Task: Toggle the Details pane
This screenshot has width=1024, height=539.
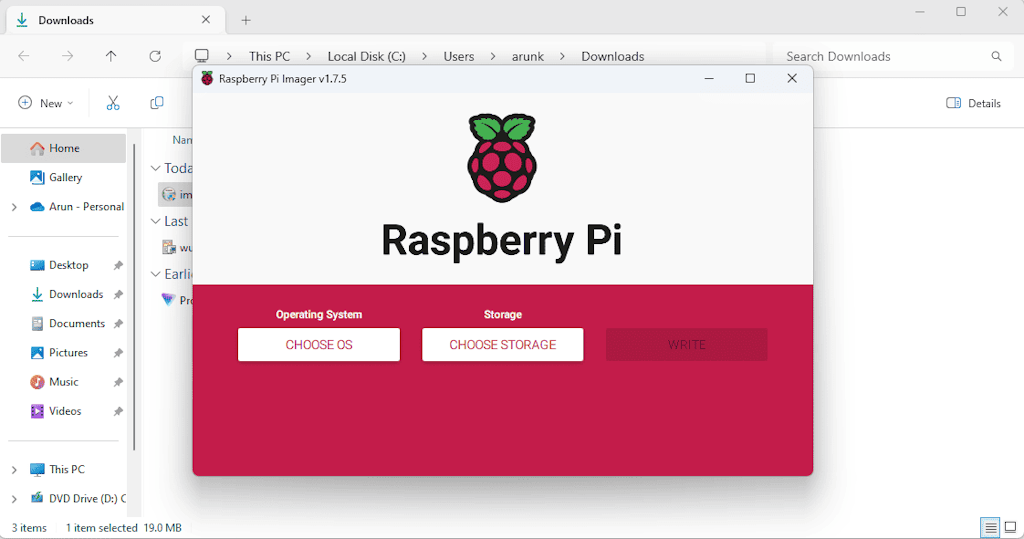Action: (x=973, y=103)
